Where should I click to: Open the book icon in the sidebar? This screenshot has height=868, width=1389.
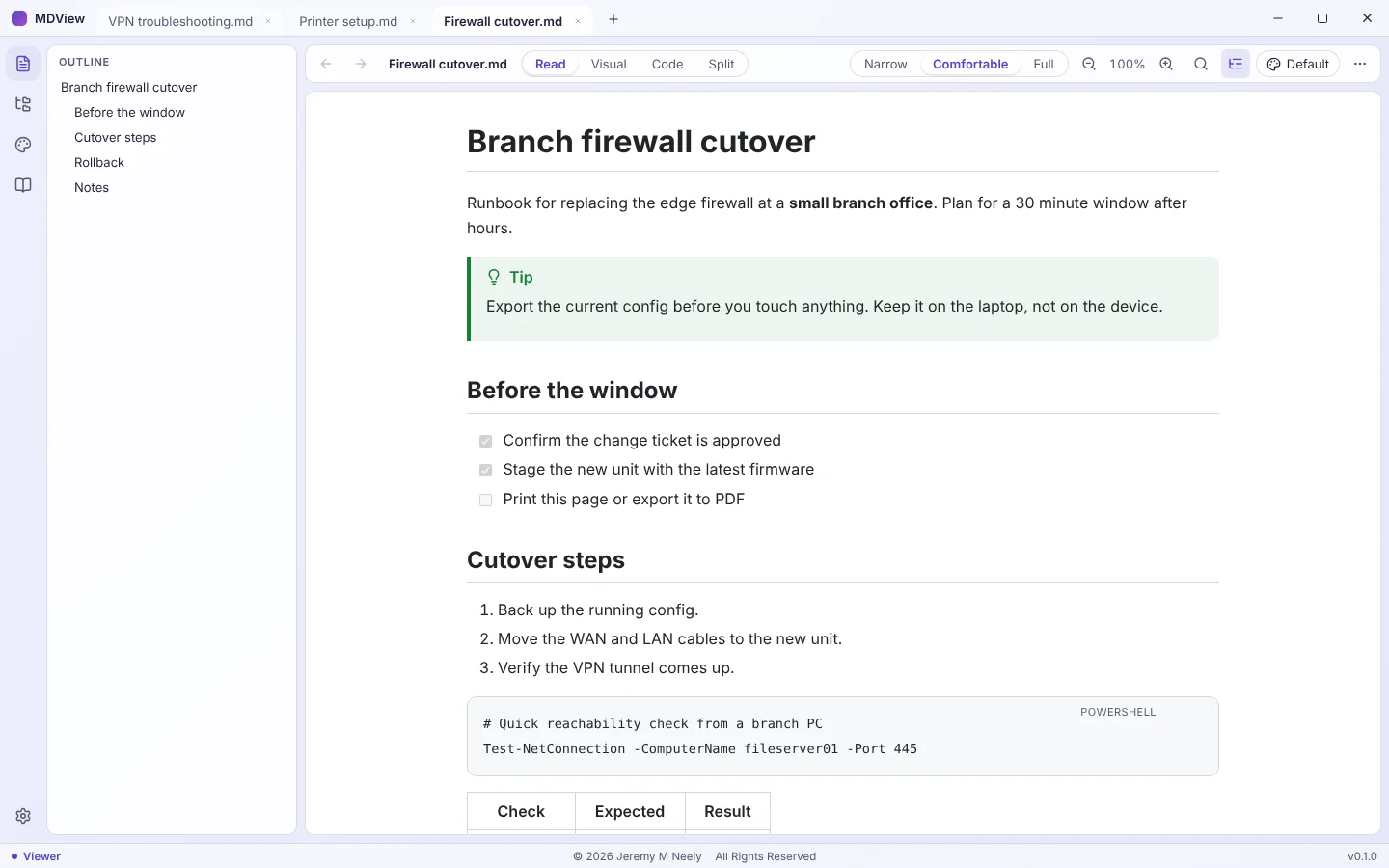(23, 185)
